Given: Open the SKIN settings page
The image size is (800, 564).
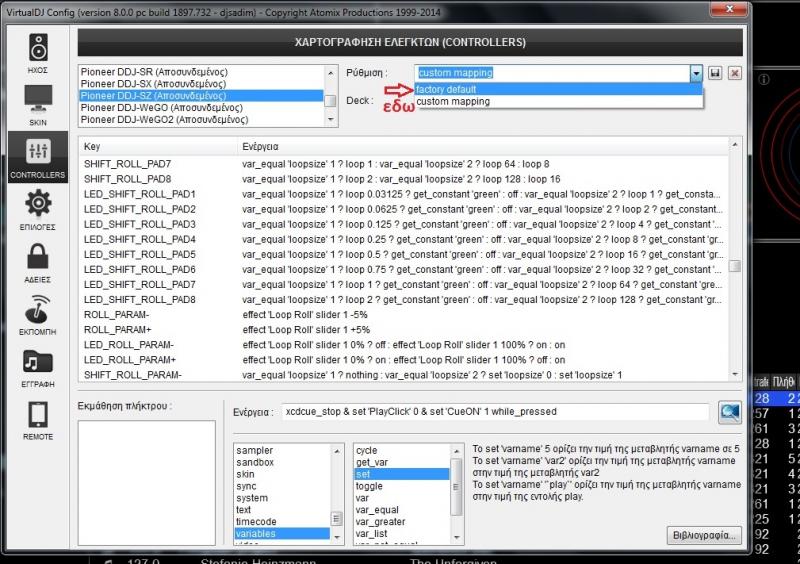Looking at the screenshot, I should (x=38, y=106).
